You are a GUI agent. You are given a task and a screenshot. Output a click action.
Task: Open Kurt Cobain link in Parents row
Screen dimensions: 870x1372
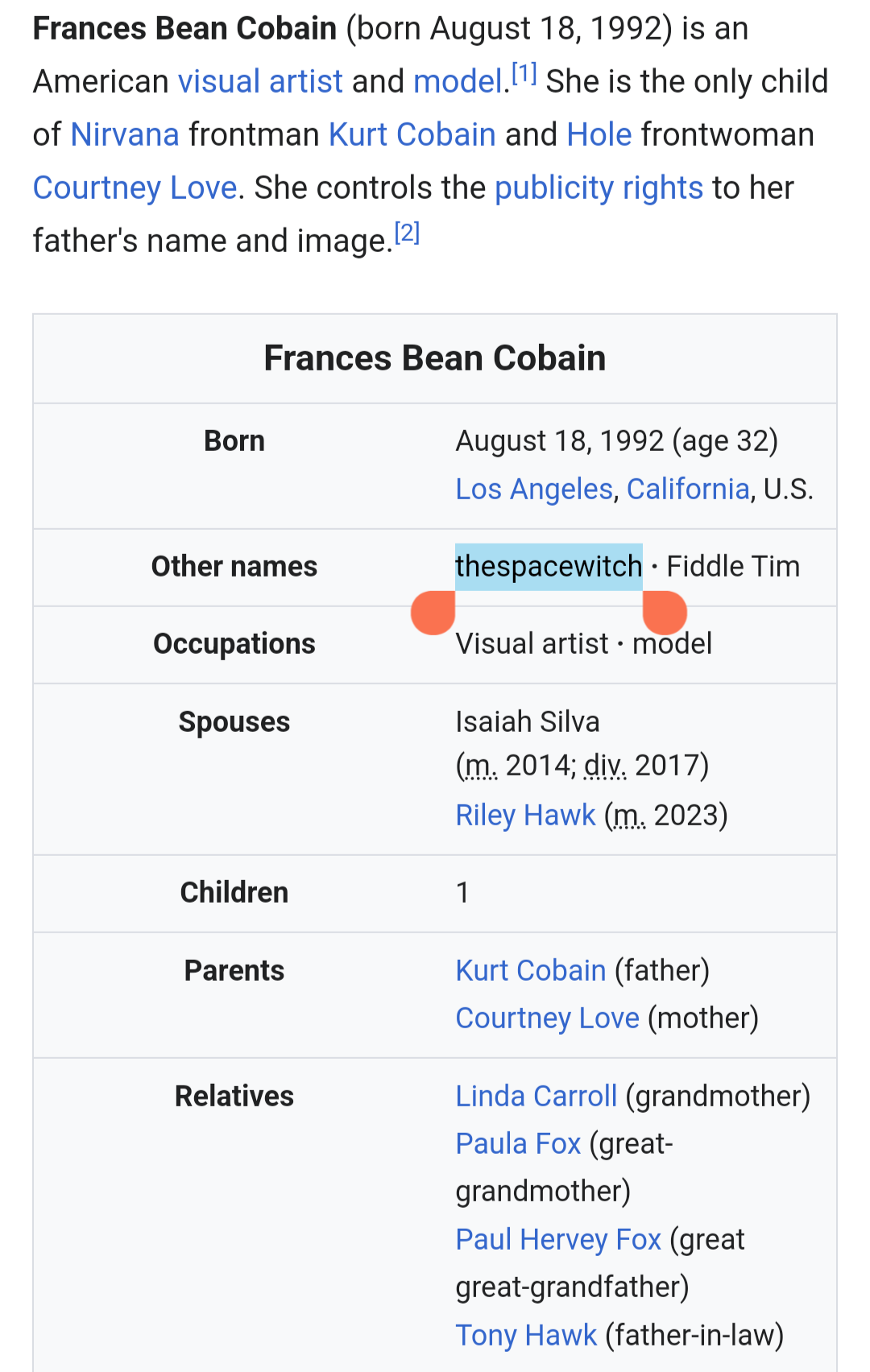coord(530,970)
